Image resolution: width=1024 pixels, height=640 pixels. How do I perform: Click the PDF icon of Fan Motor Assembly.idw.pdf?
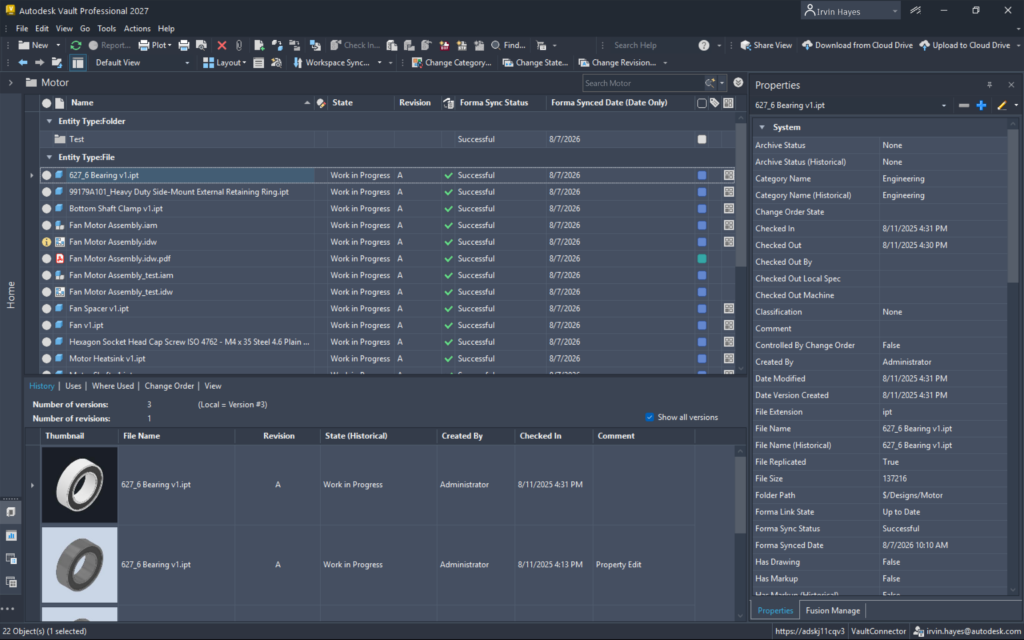click(x=59, y=259)
